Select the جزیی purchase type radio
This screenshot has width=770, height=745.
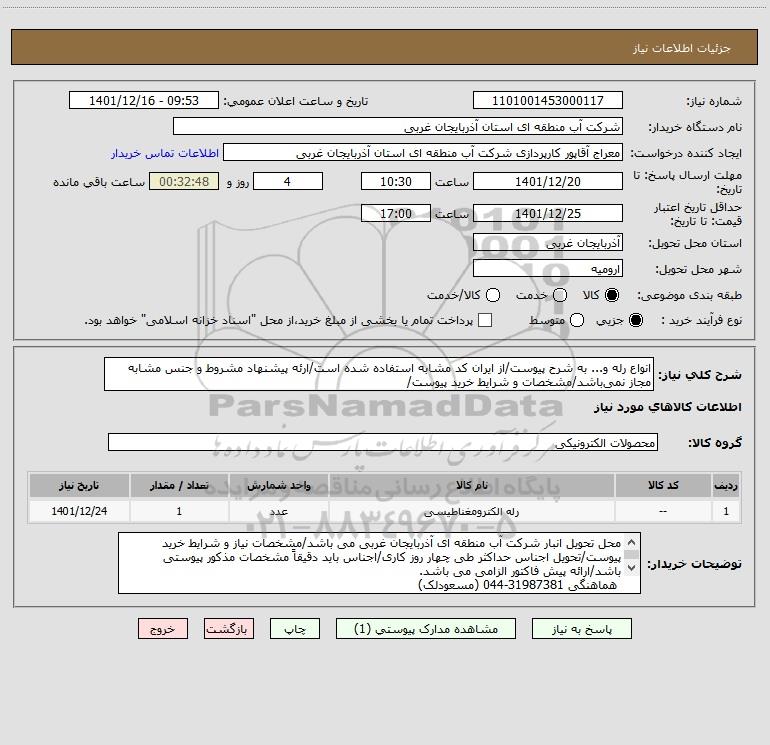pos(635,321)
